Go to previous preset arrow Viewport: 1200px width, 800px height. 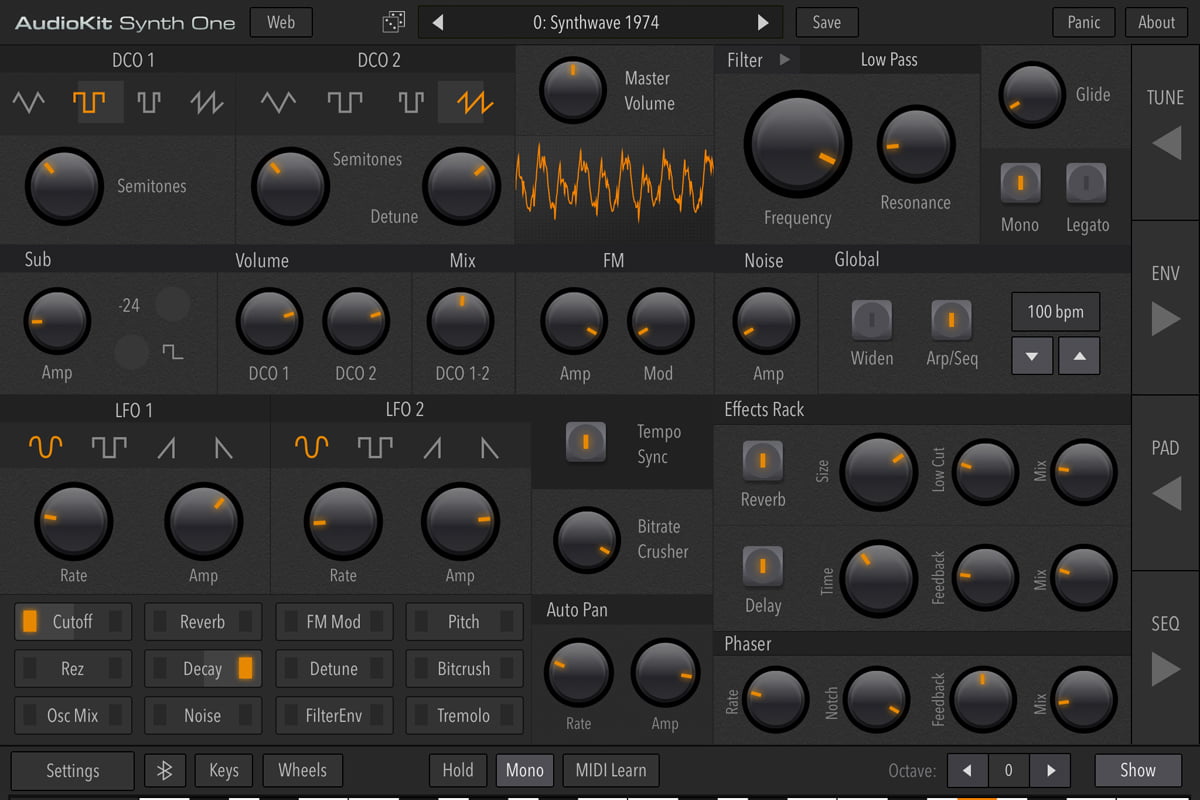[x=438, y=22]
